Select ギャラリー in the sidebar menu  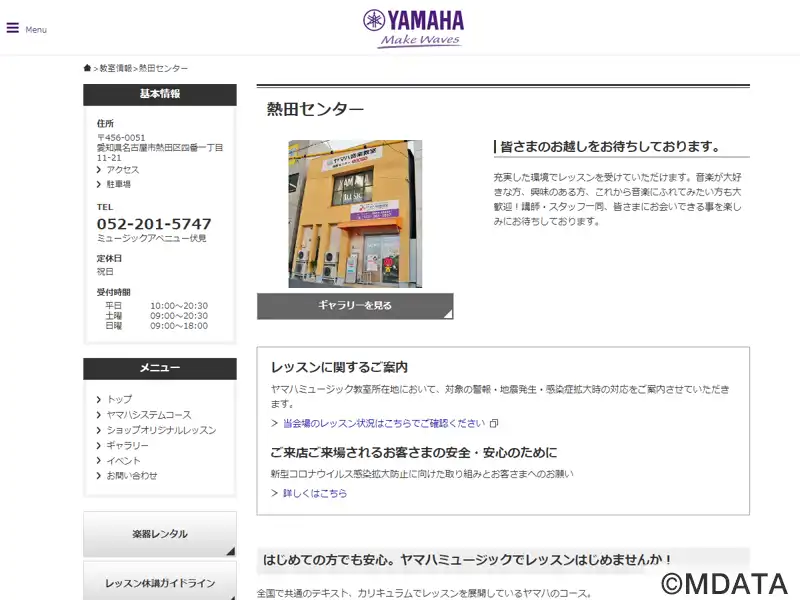(128, 445)
